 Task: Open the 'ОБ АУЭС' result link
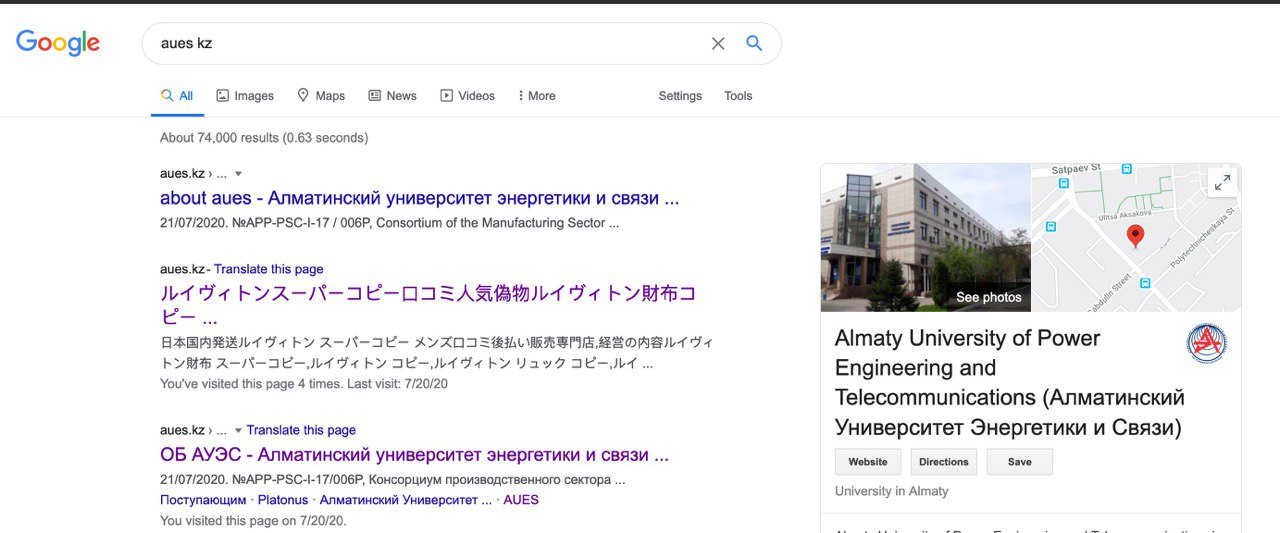(414, 455)
